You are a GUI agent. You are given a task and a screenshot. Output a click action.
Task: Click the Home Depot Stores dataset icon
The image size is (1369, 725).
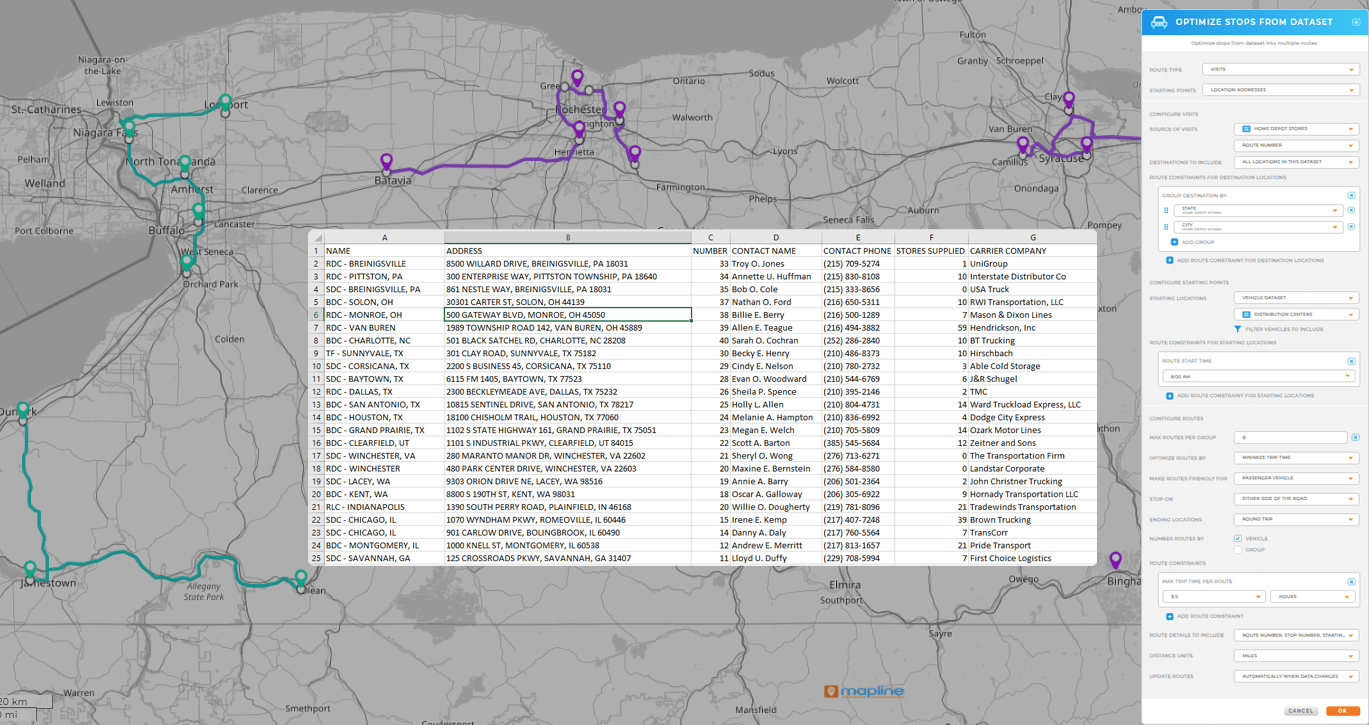click(x=1245, y=128)
